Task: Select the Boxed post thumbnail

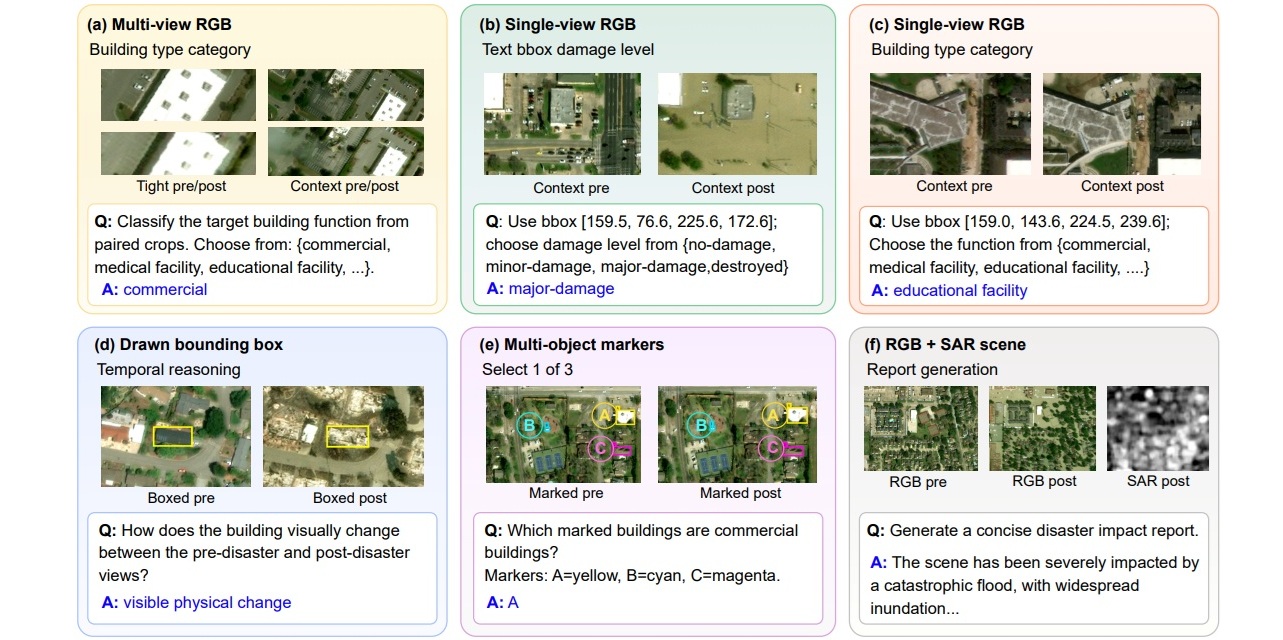Action: (343, 436)
